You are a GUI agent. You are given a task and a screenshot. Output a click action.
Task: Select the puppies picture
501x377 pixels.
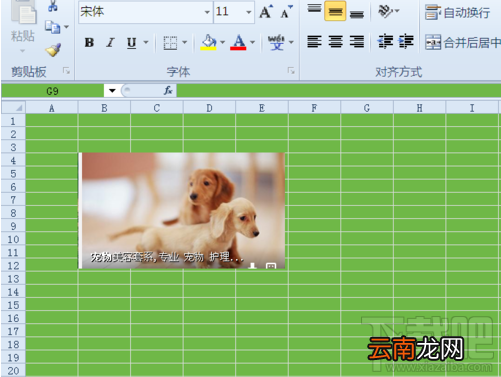[181, 211]
